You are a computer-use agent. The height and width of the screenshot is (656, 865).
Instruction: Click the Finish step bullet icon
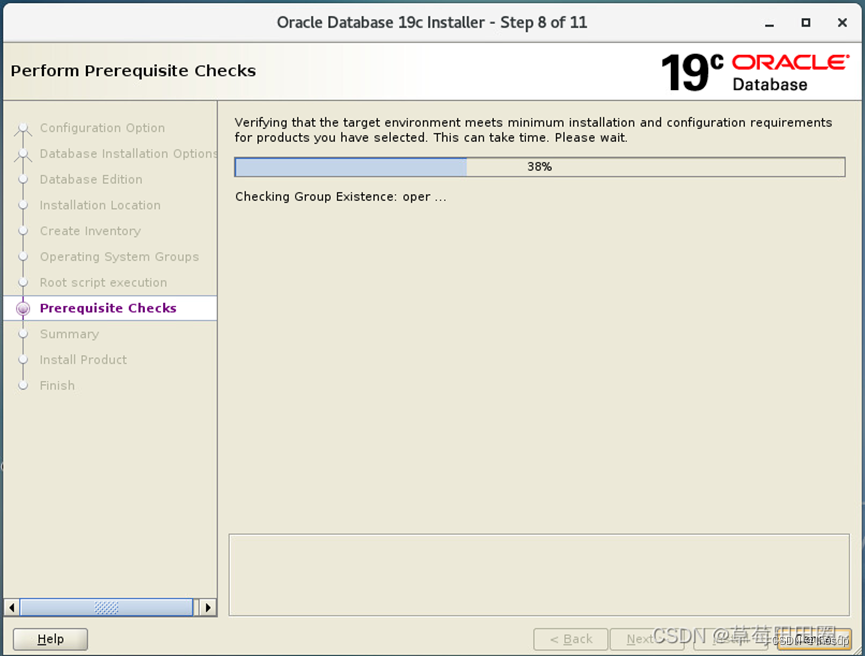click(x=23, y=386)
